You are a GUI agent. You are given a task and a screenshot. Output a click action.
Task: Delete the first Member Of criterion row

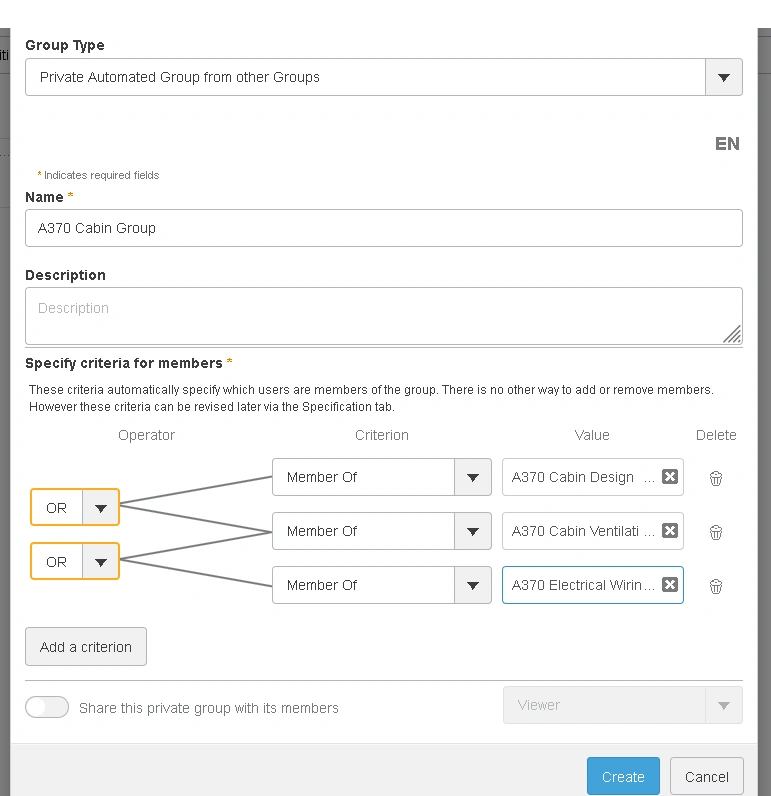click(716, 478)
